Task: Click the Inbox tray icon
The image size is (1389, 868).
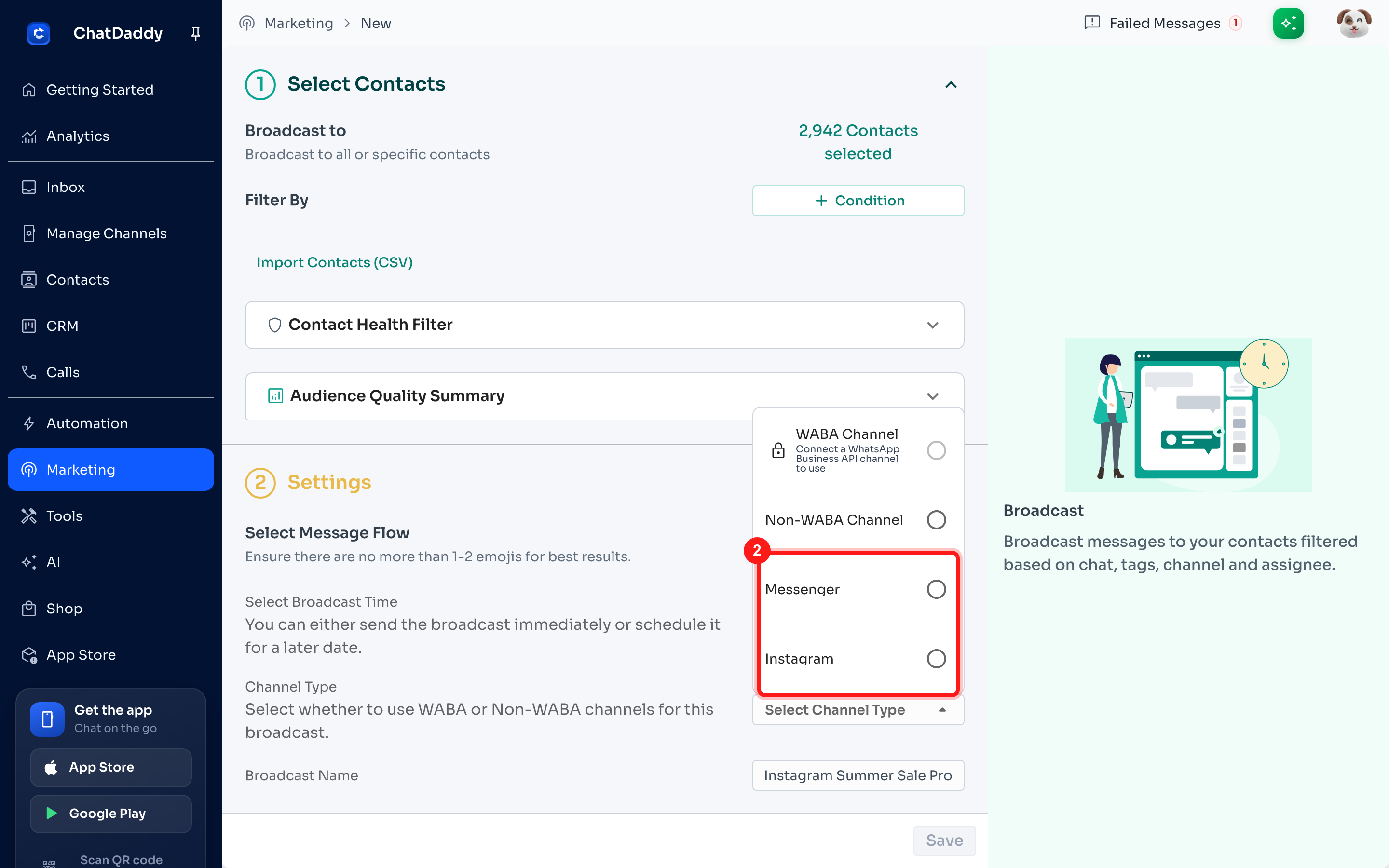Action: pos(29,187)
